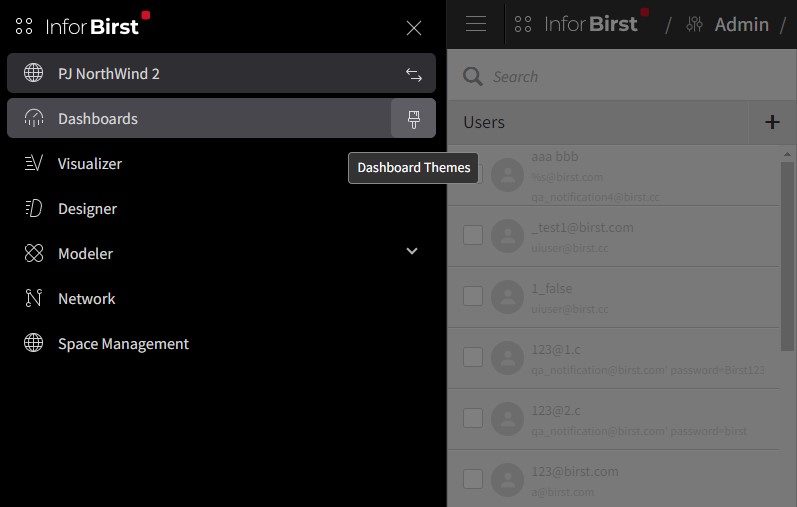Go to Dashboards
Viewport: 797px width, 507px height.
97,119
